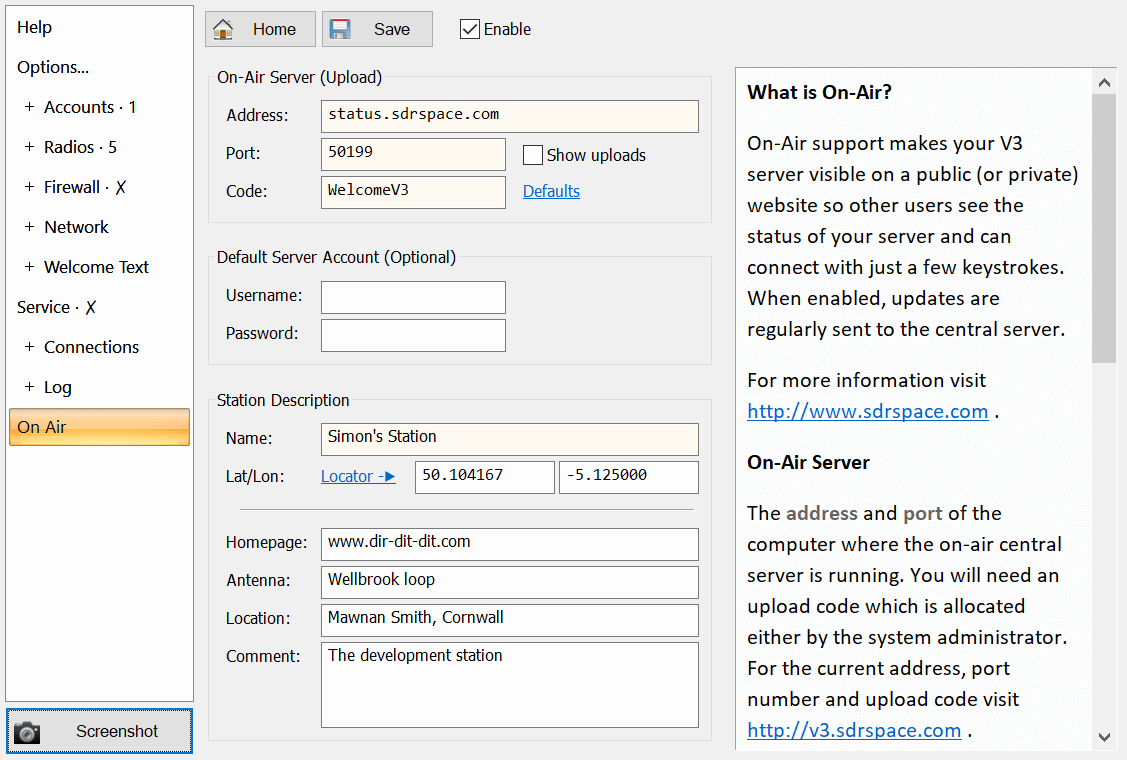Enable the Show uploads checkbox
The height and width of the screenshot is (760, 1127).
tap(533, 155)
